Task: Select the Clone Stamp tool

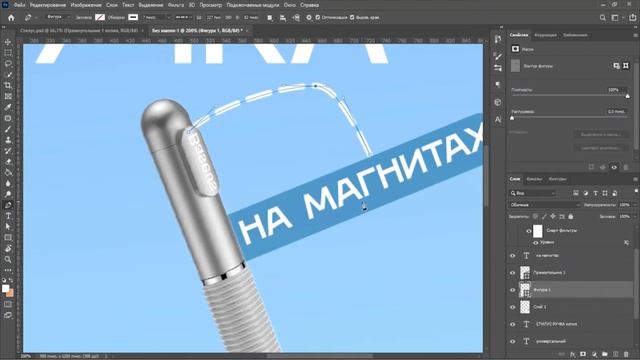Action: (x=8, y=140)
